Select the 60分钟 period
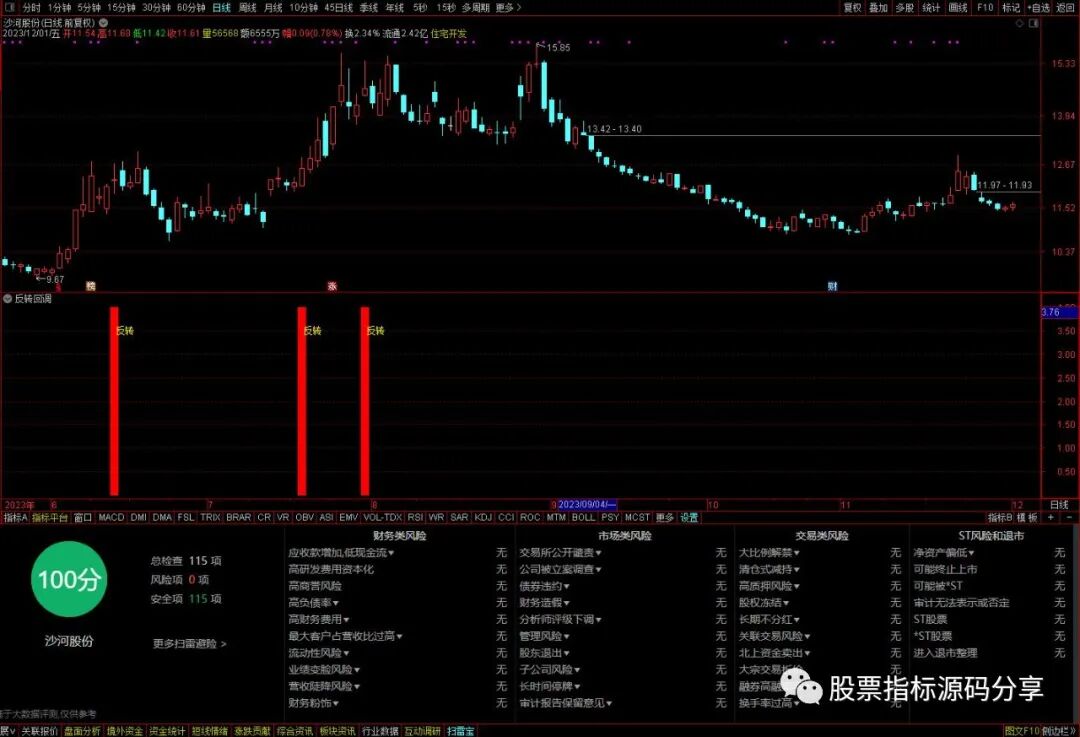Image resolution: width=1080 pixels, height=737 pixels. (x=191, y=8)
